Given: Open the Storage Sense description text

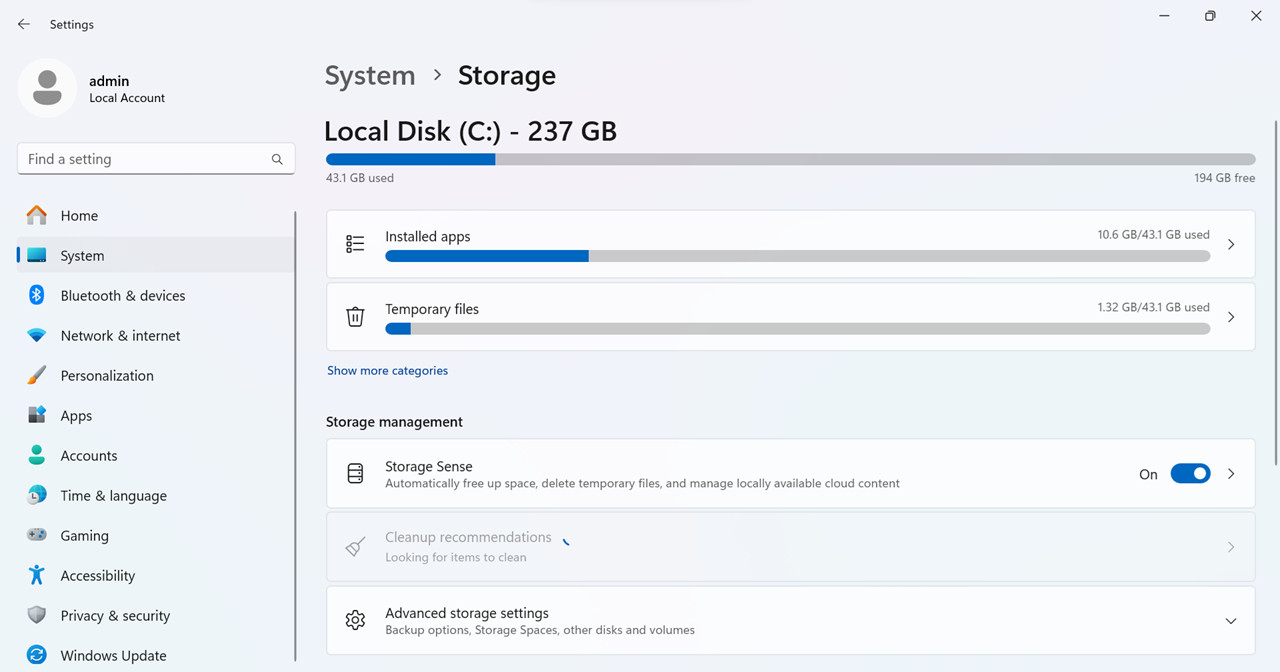Looking at the screenshot, I should point(642,483).
